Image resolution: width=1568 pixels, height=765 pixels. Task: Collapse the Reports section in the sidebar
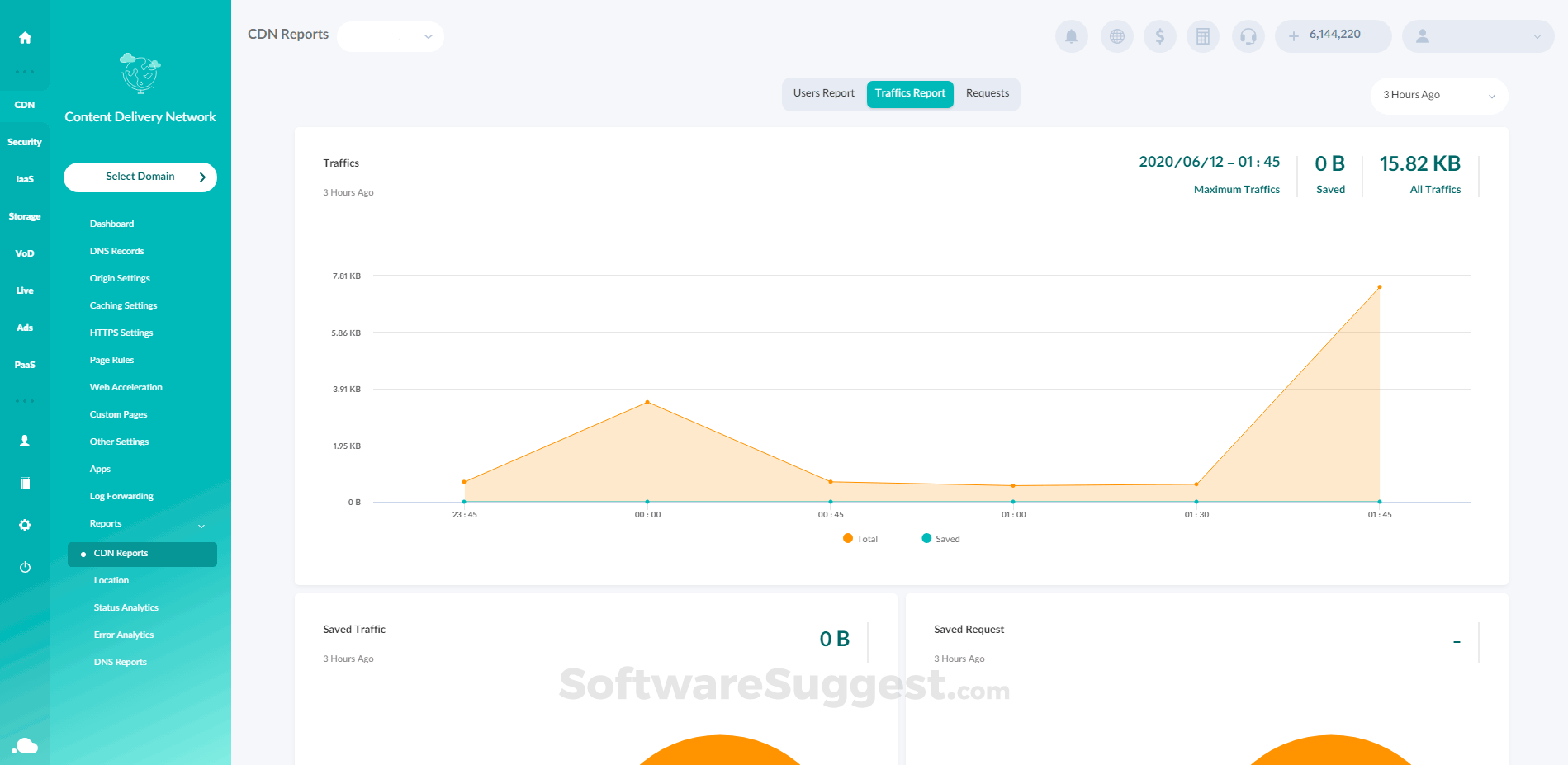point(201,525)
